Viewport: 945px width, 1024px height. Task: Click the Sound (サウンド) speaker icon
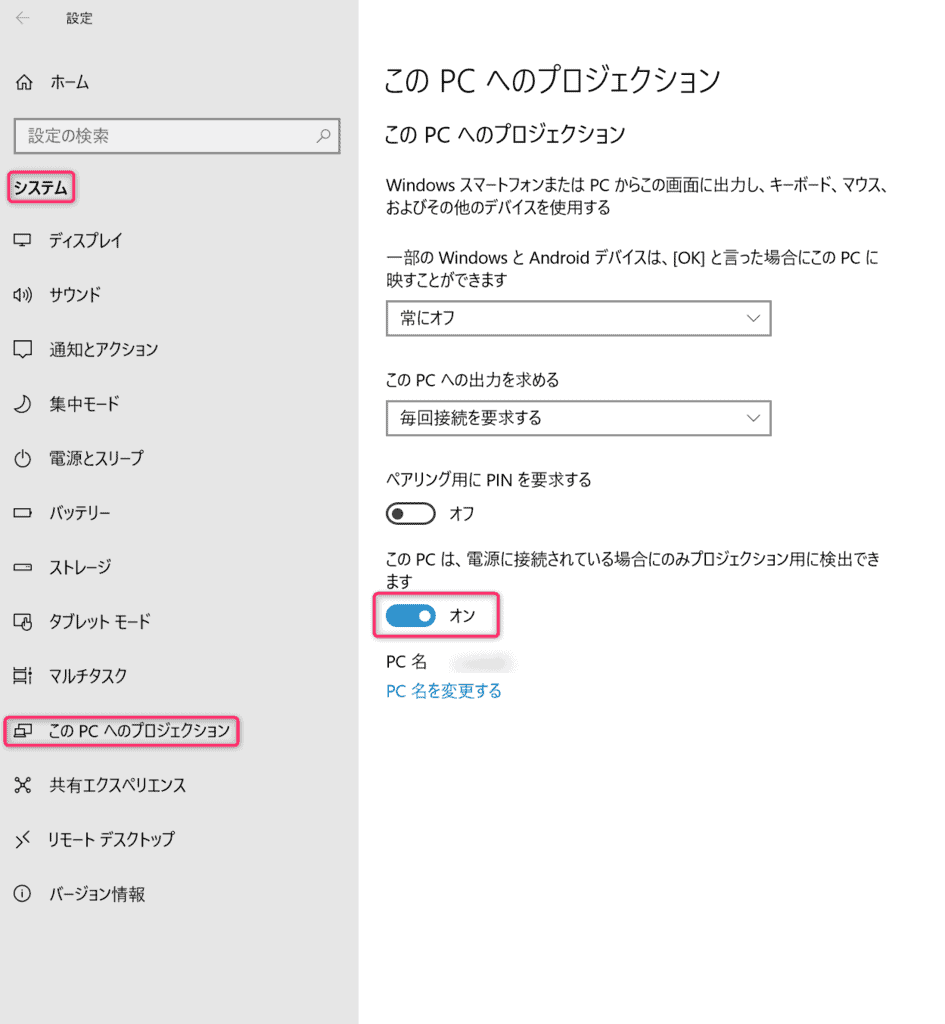pyautogui.click(x=23, y=295)
